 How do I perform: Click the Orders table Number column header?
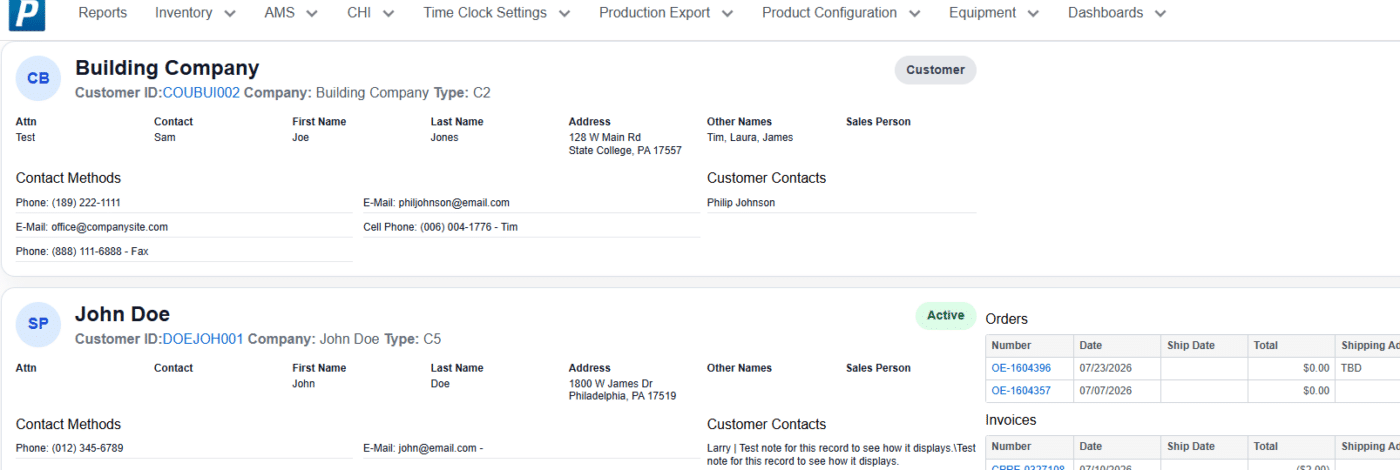tap(1029, 345)
